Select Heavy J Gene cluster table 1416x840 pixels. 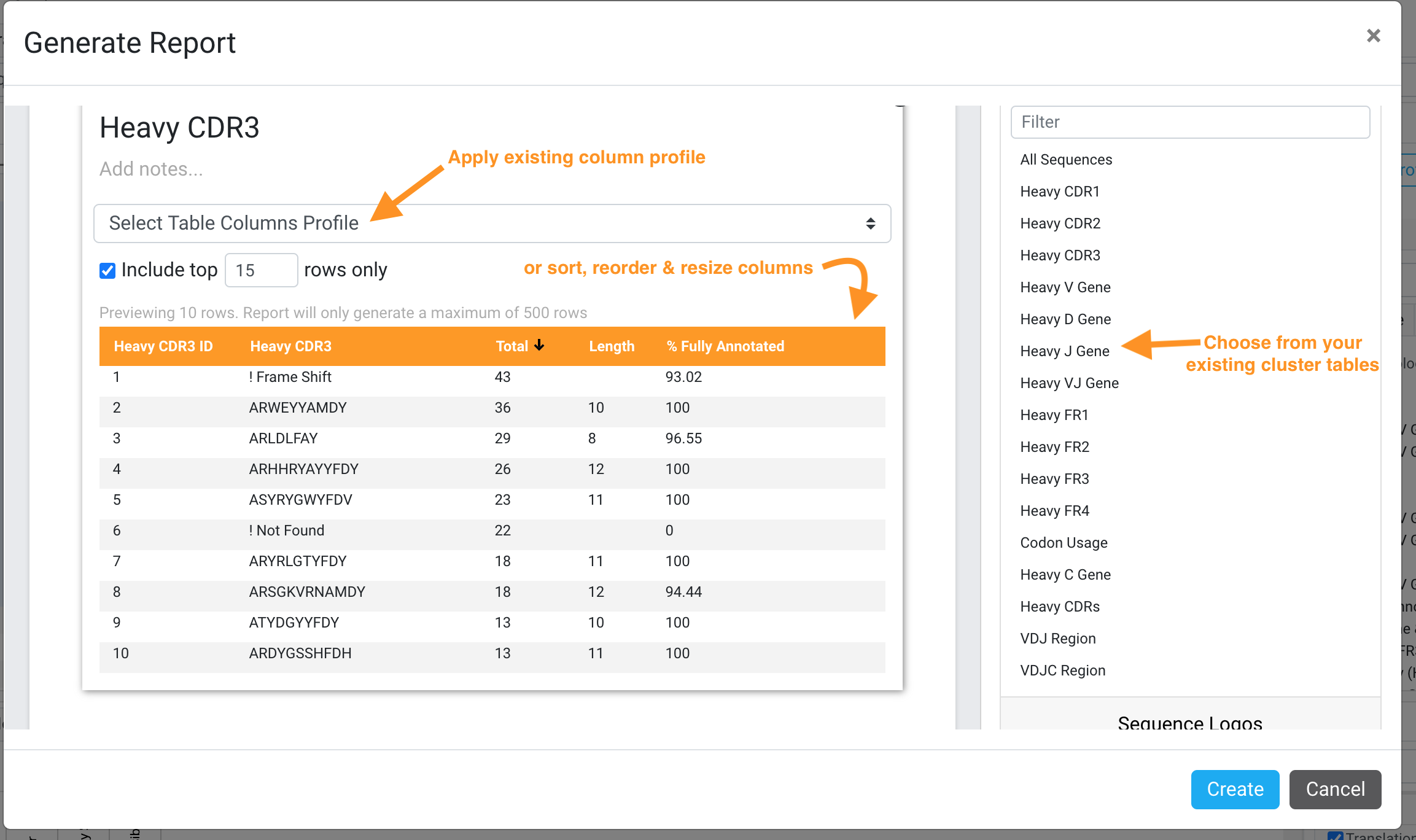click(x=1065, y=351)
